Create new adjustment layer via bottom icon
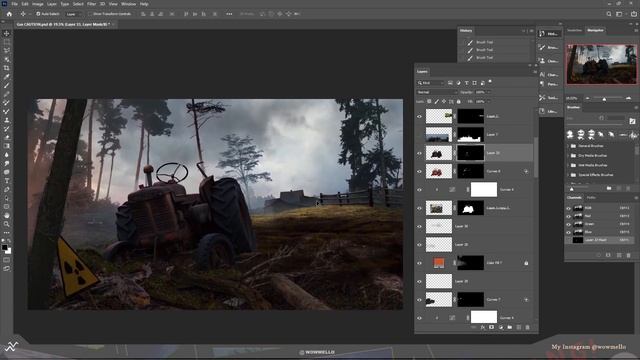 click(501, 327)
